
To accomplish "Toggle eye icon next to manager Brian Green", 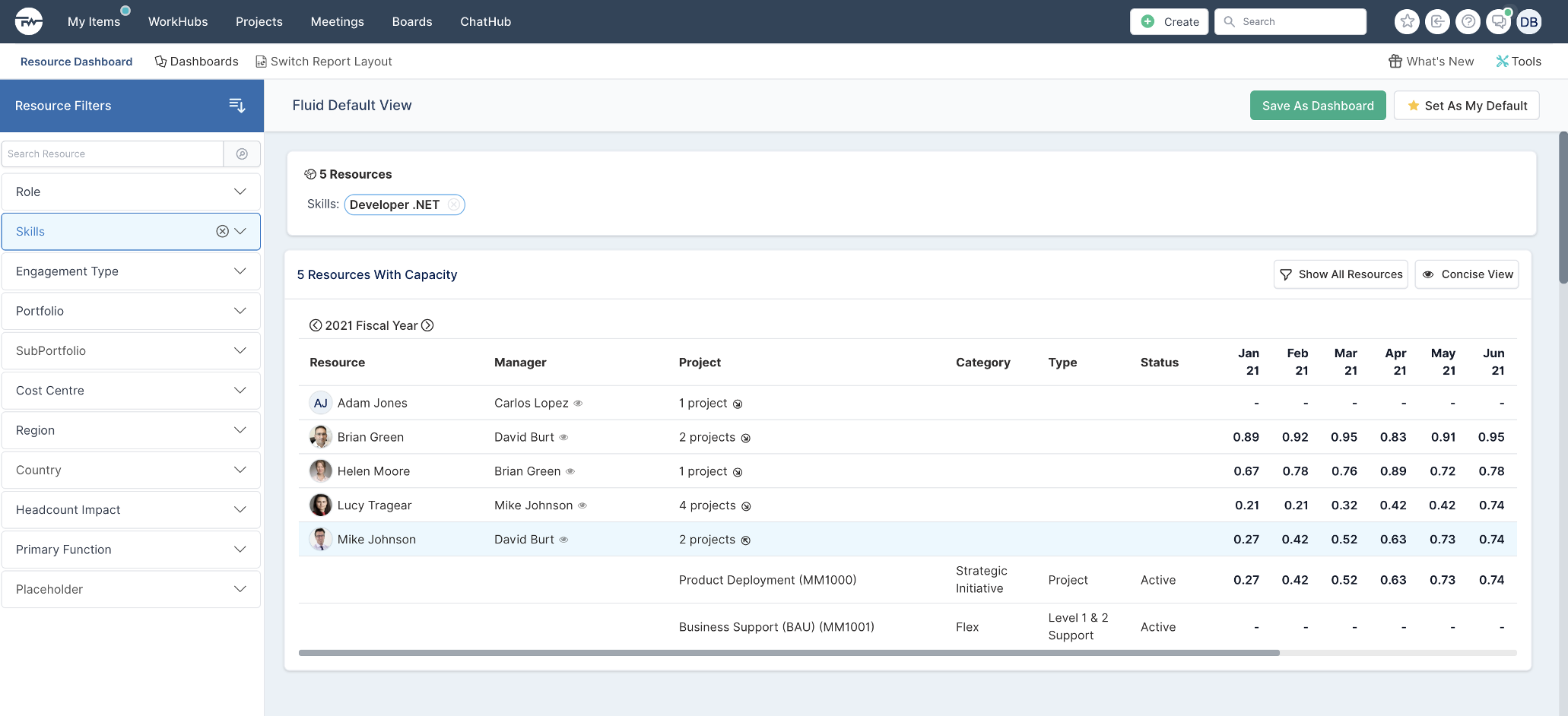I will pyautogui.click(x=570, y=472).
